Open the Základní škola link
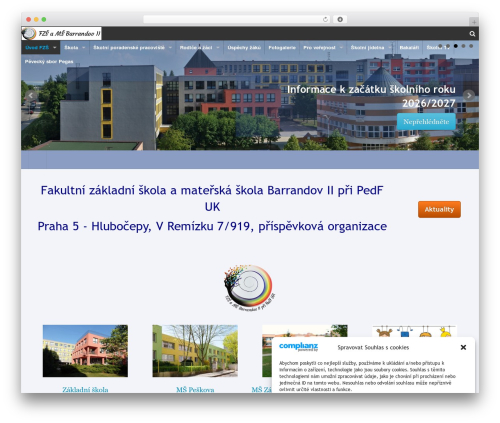Viewport: 500px width, 423px height. click(x=85, y=389)
